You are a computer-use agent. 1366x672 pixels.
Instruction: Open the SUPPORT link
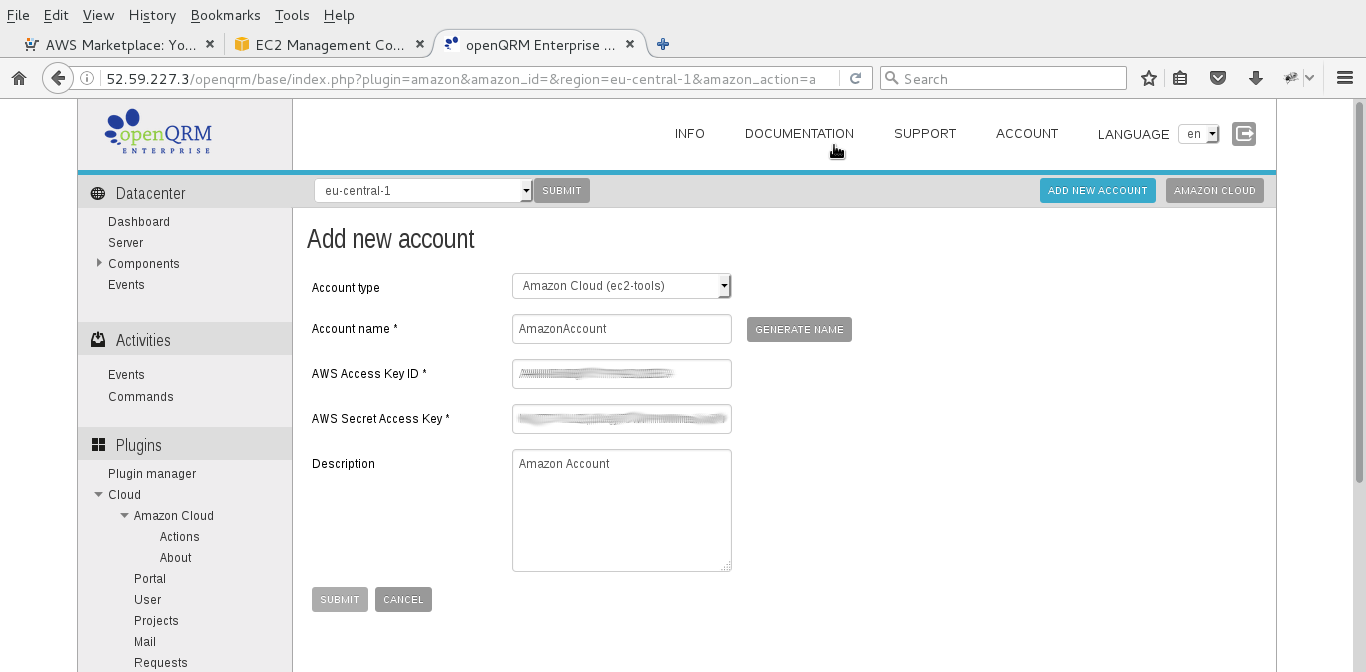click(925, 133)
